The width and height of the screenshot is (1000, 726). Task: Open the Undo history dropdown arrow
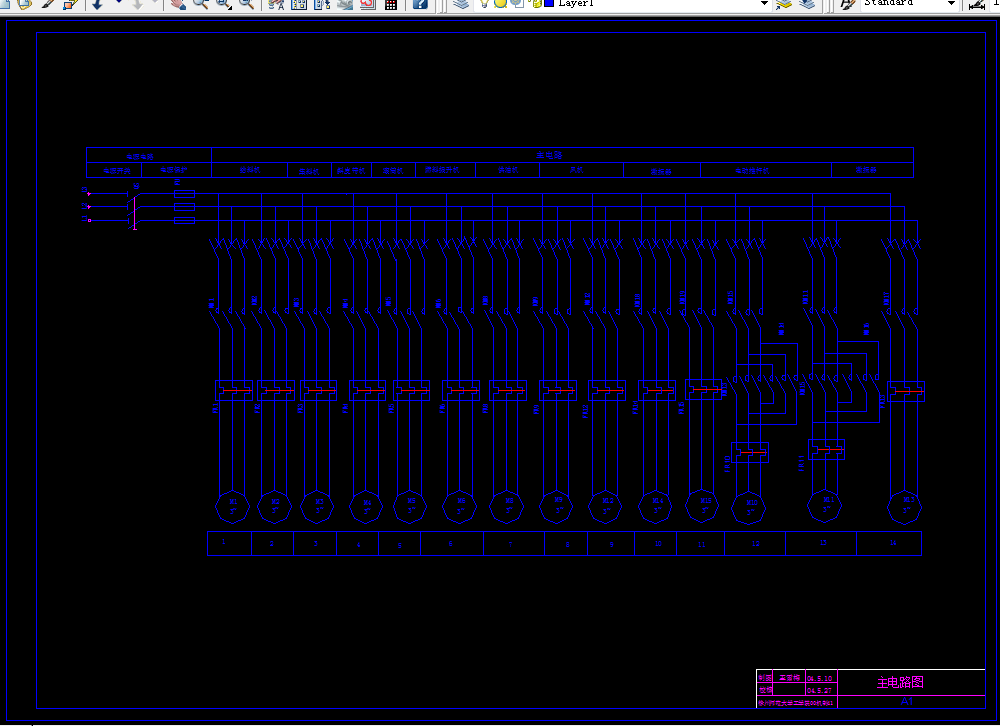118,3
